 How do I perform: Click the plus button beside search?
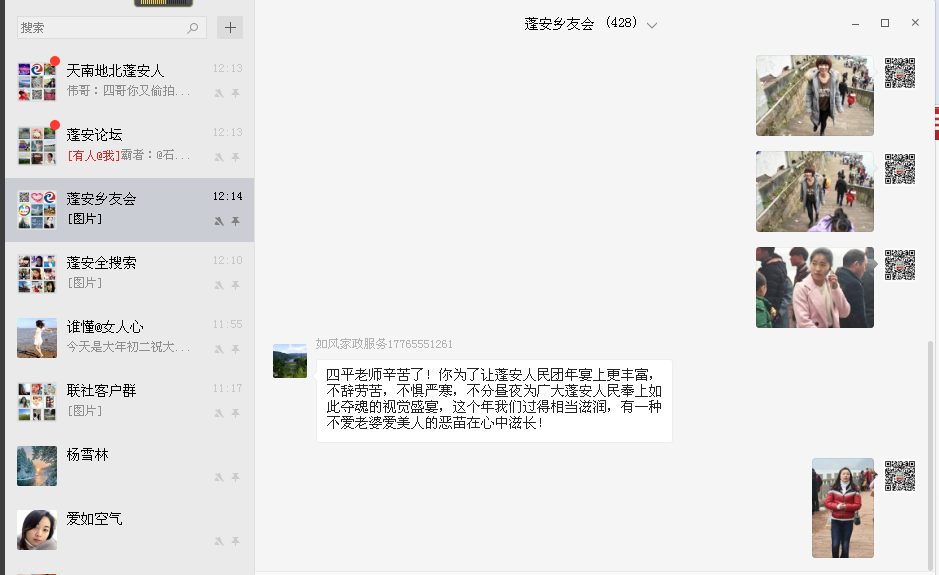(x=230, y=28)
